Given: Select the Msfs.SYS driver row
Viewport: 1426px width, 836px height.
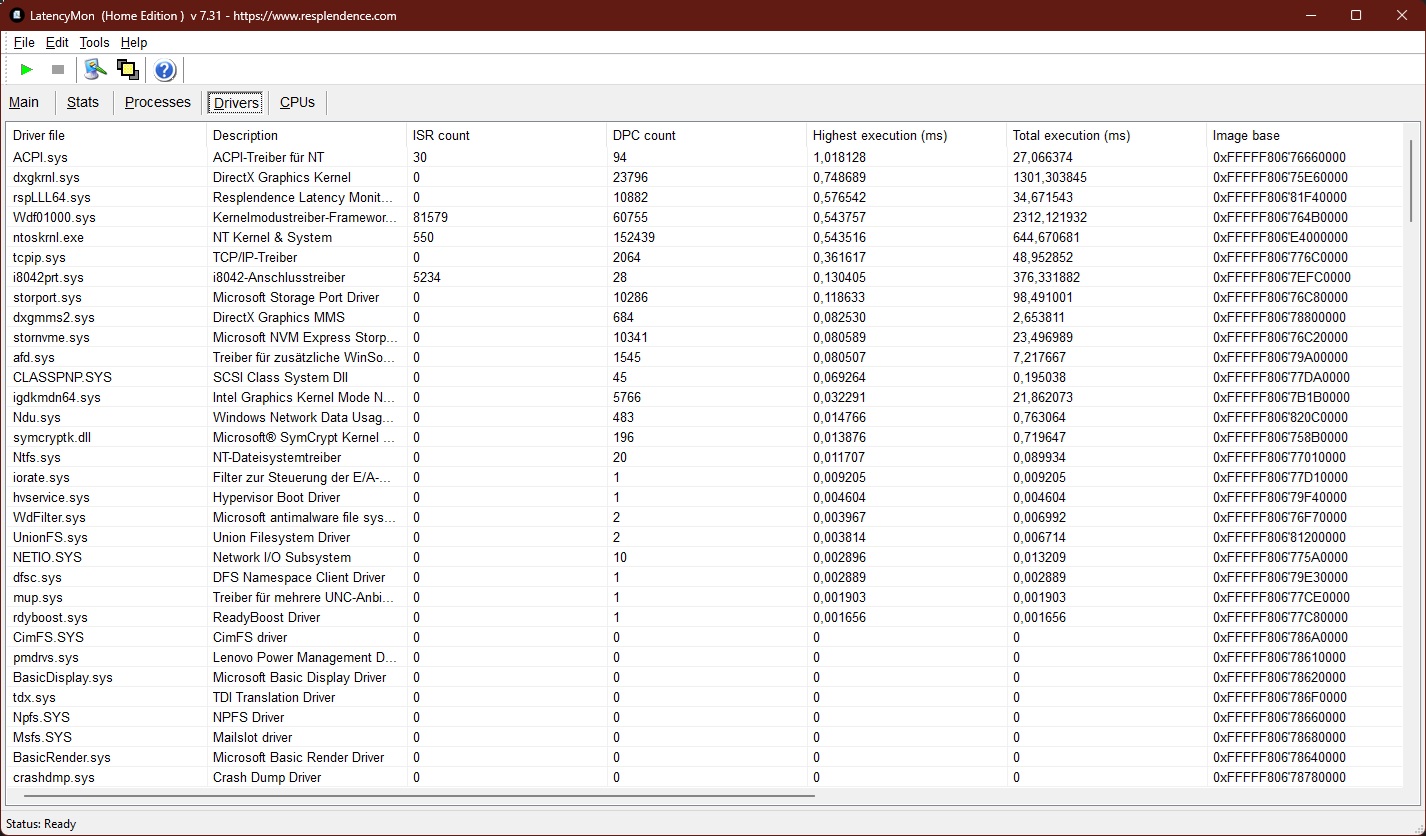Looking at the screenshot, I should 705,737.
